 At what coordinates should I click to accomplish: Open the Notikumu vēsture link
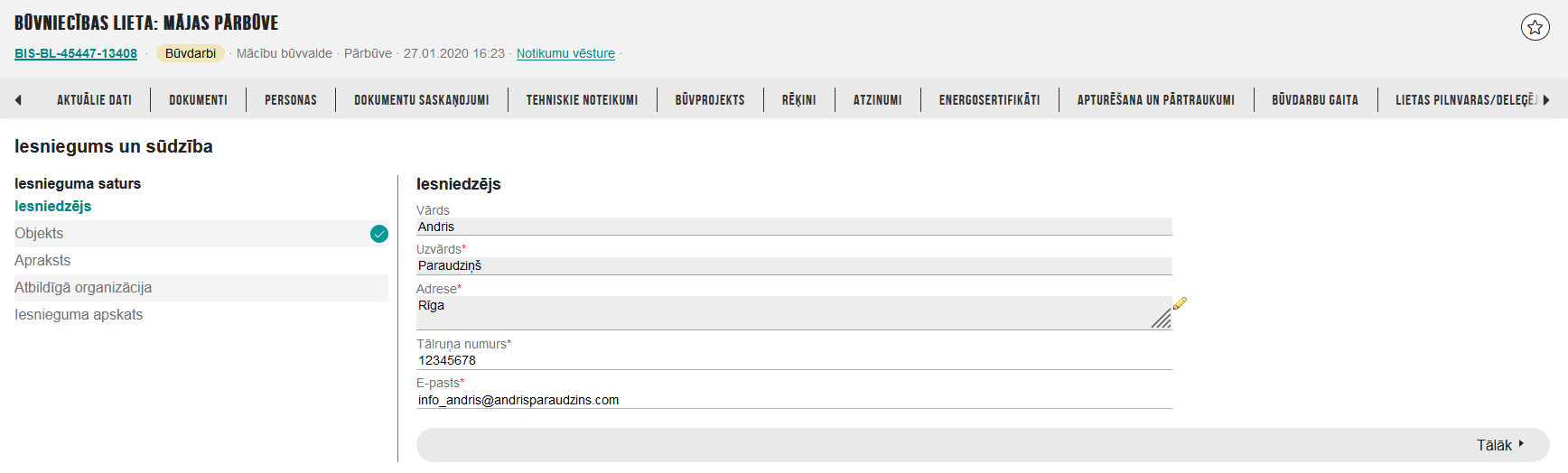(565, 54)
